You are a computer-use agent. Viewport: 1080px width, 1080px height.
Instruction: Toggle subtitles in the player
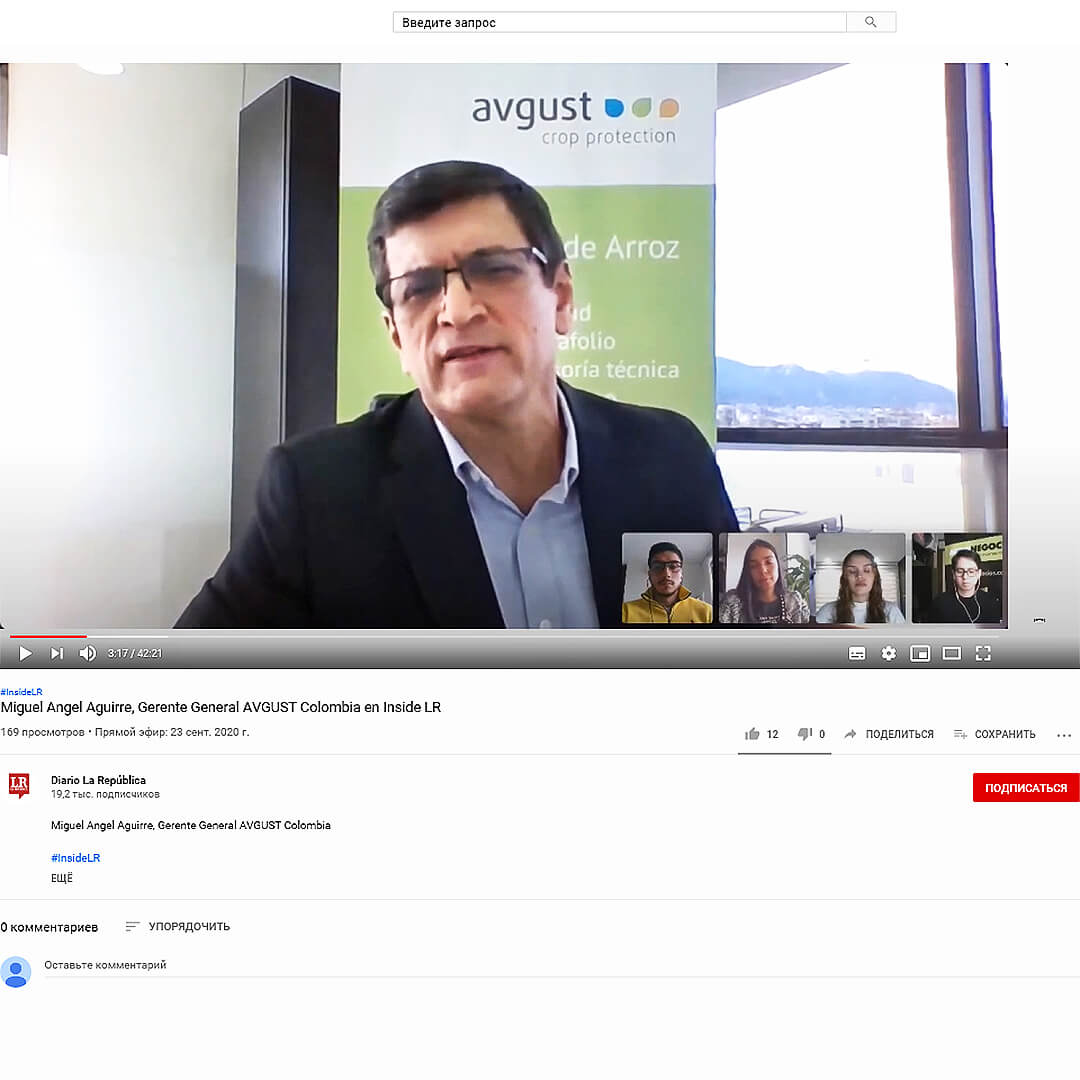pyautogui.click(x=857, y=654)
